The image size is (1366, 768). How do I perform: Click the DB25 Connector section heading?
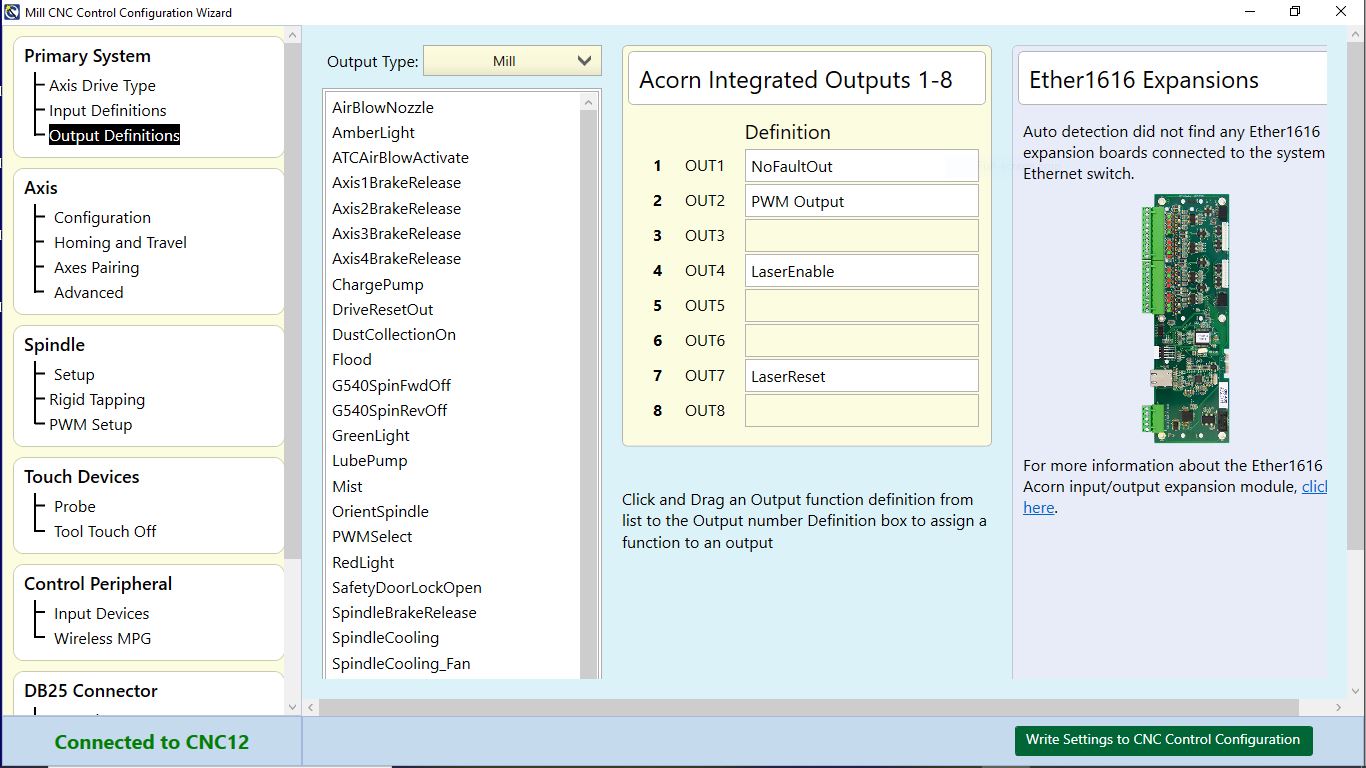91,691
